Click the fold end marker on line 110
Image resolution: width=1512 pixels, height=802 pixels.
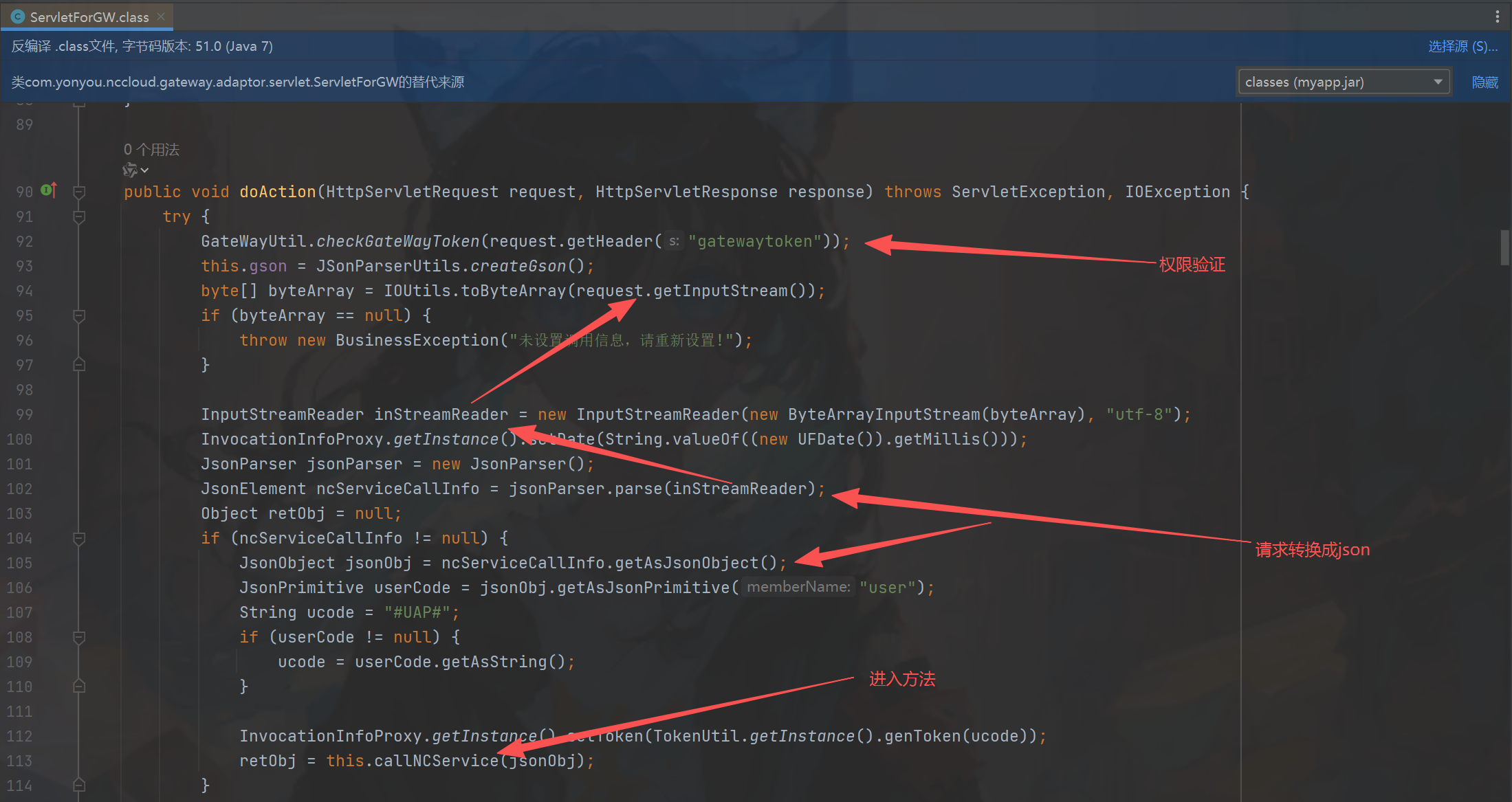[x=79, y=687]
